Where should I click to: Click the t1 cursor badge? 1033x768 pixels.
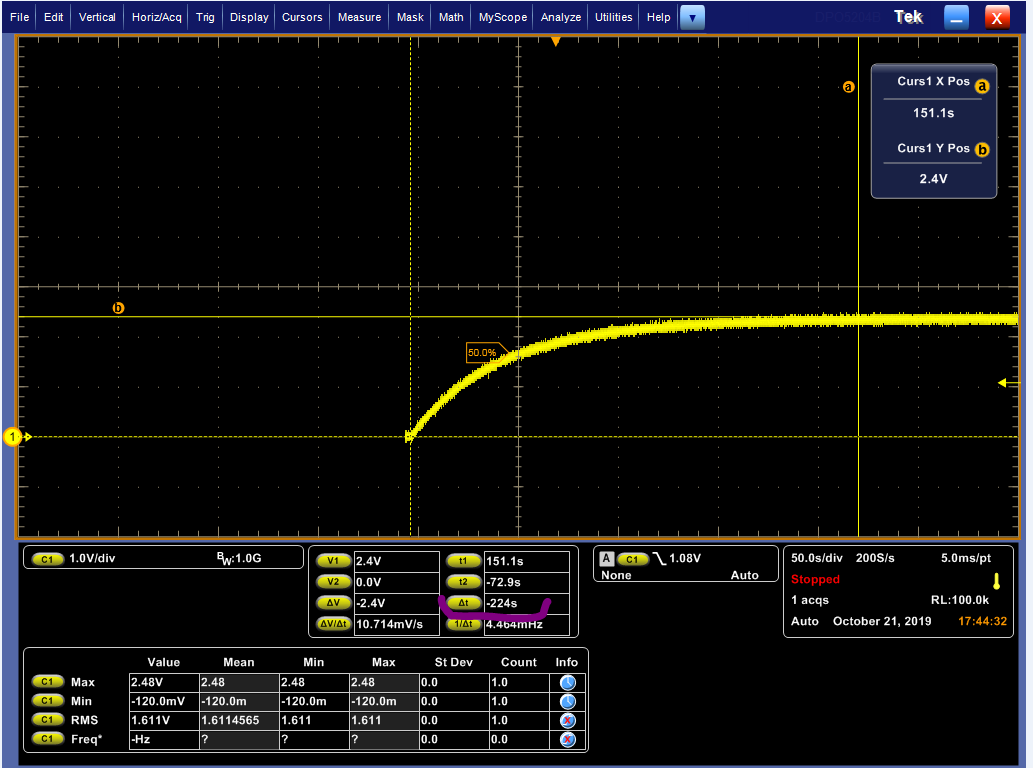[x=463, y=561]
